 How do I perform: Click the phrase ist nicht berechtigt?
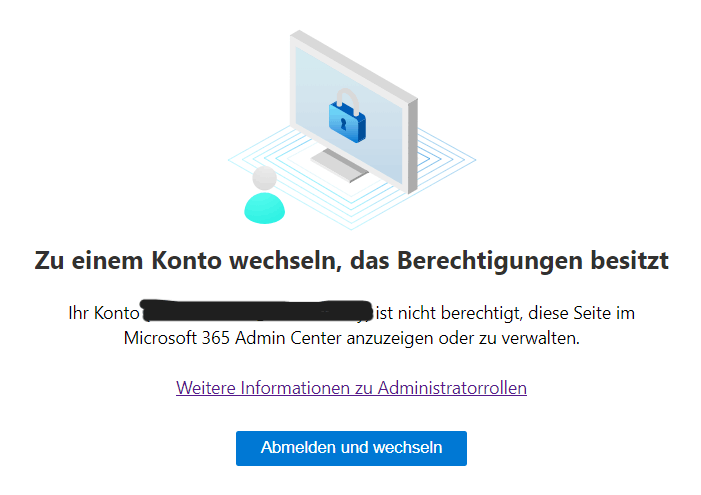click(x=449, y=313)
